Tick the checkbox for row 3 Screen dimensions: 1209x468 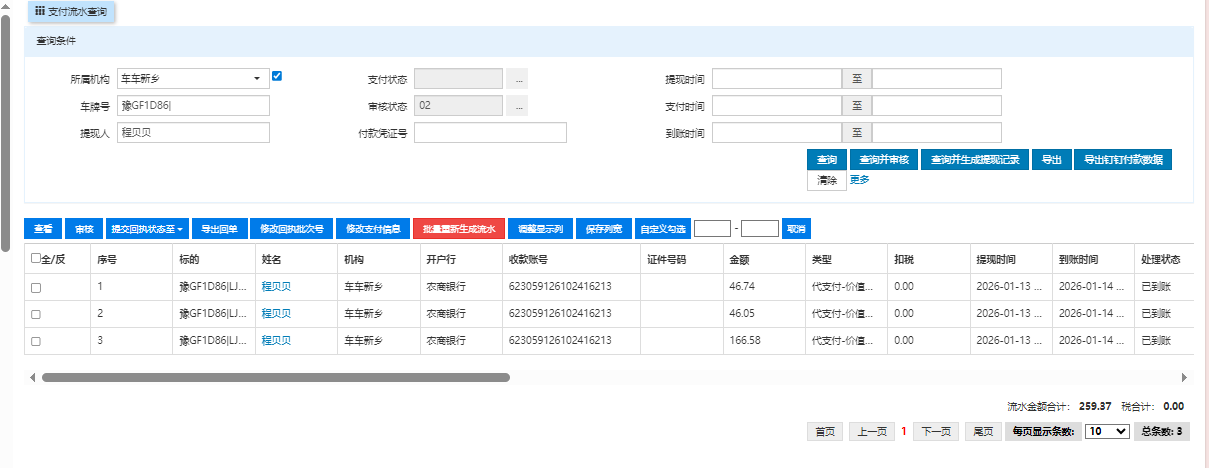(36, 341)
